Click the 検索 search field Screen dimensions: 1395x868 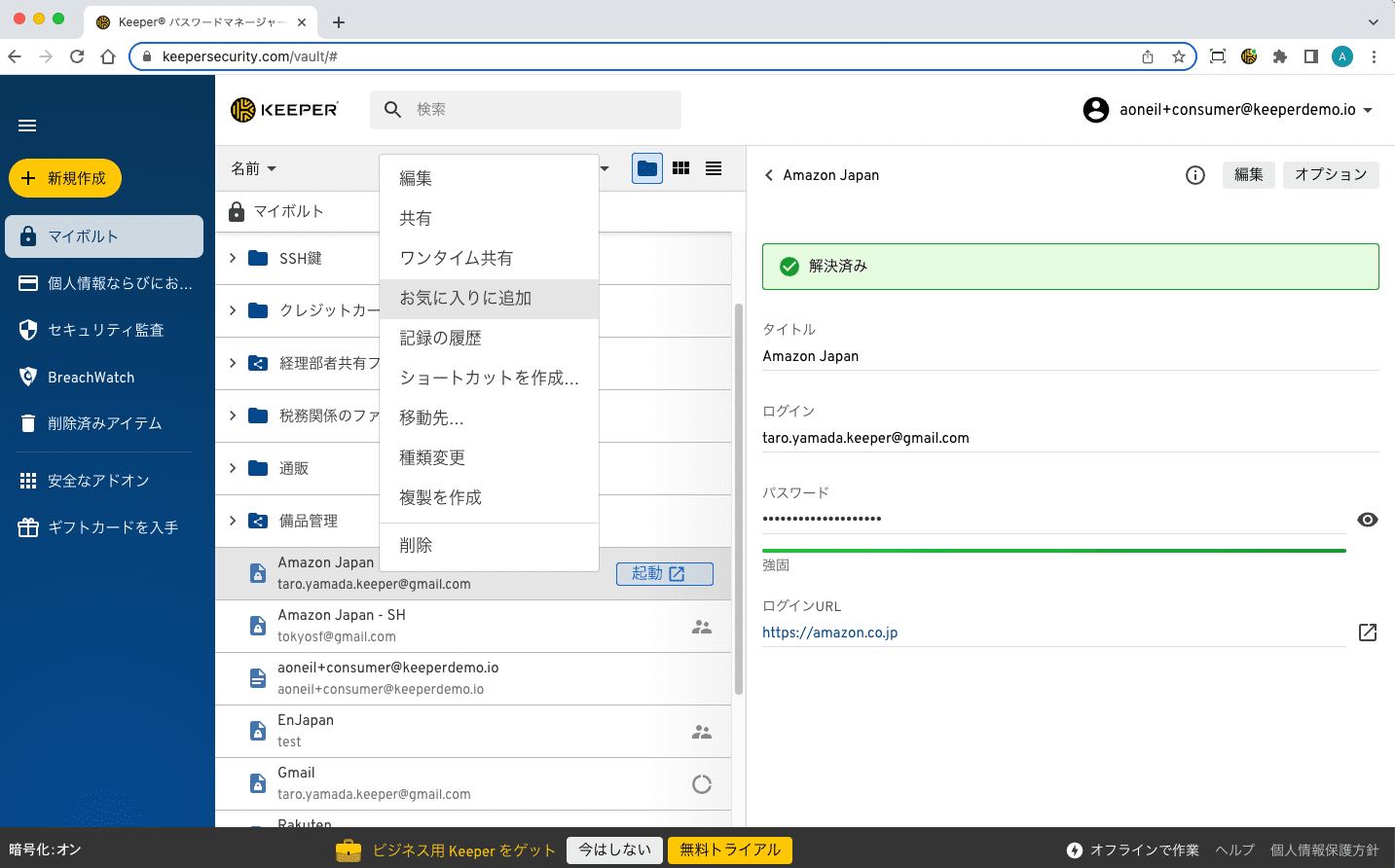coord(540,110)
